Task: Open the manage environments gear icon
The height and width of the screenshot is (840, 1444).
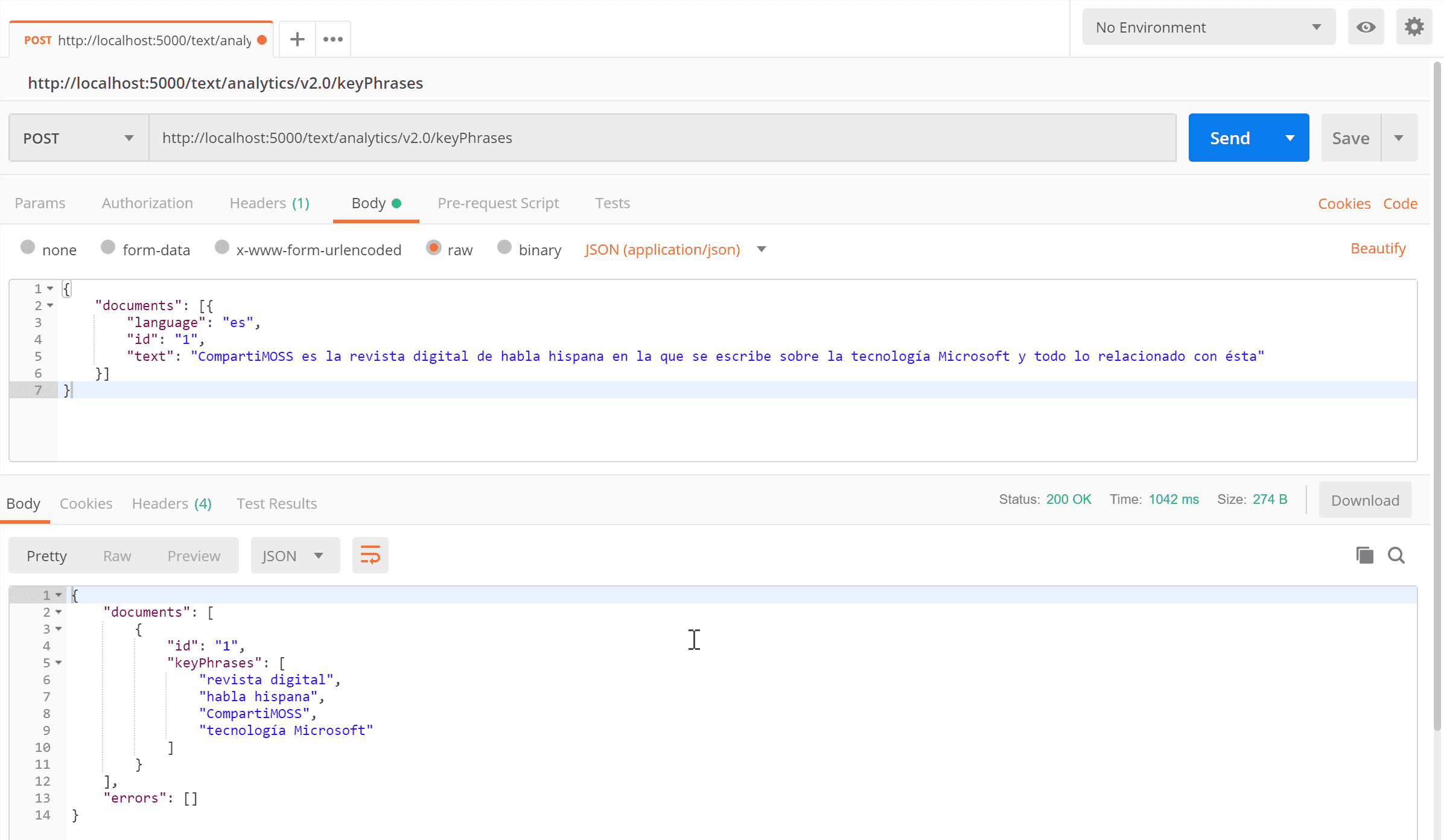Action: (1414, 27)
